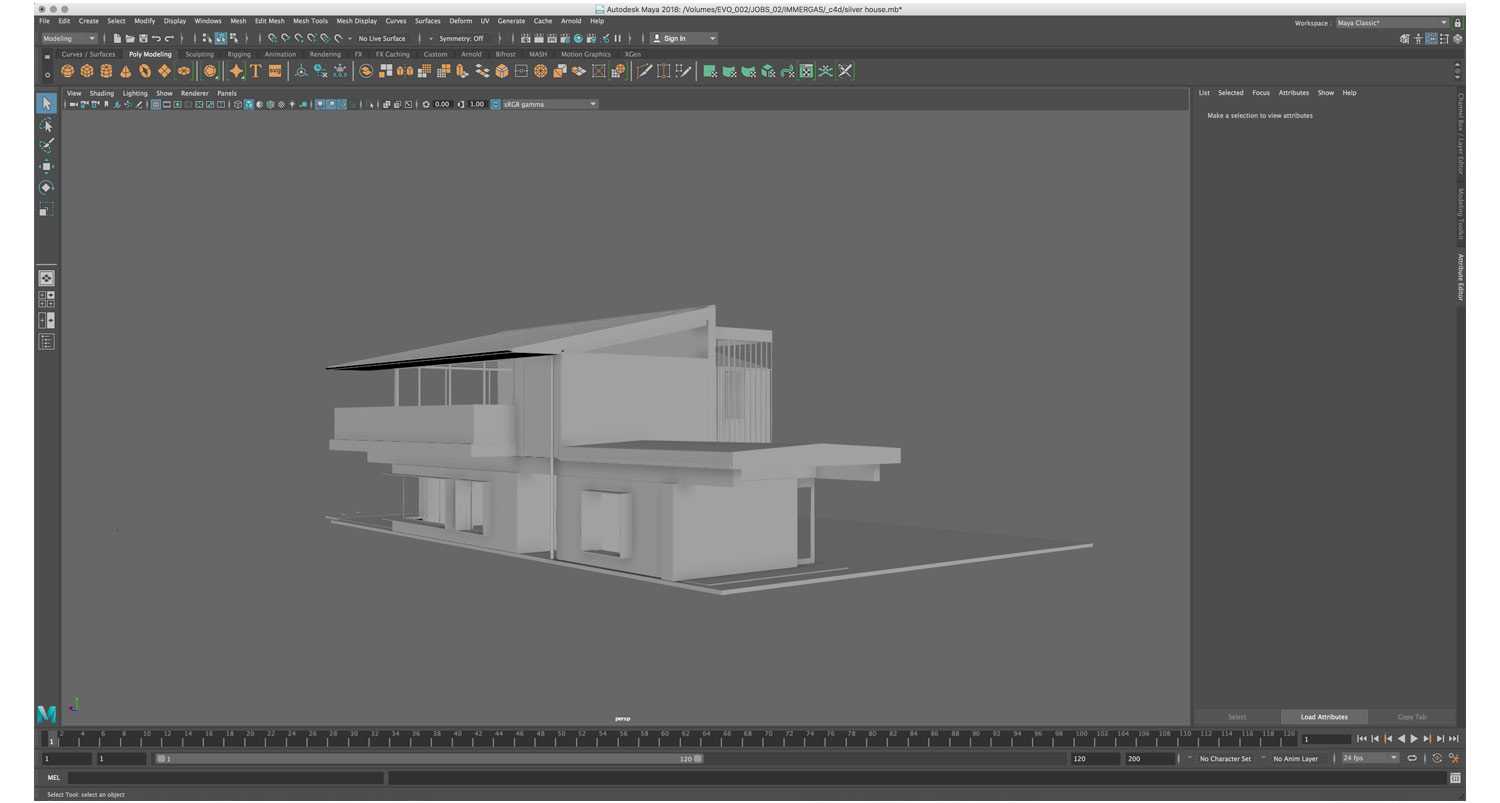Toggle select by hierarchy mode
Screen dimensions: 1500x803
pyautogui.click(x=208, y=38)
